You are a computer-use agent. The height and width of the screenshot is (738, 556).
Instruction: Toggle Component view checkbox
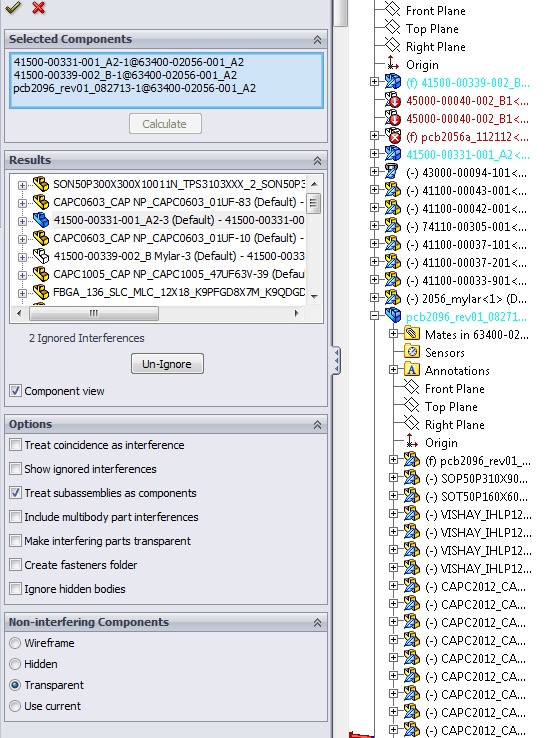pos(16,391)
